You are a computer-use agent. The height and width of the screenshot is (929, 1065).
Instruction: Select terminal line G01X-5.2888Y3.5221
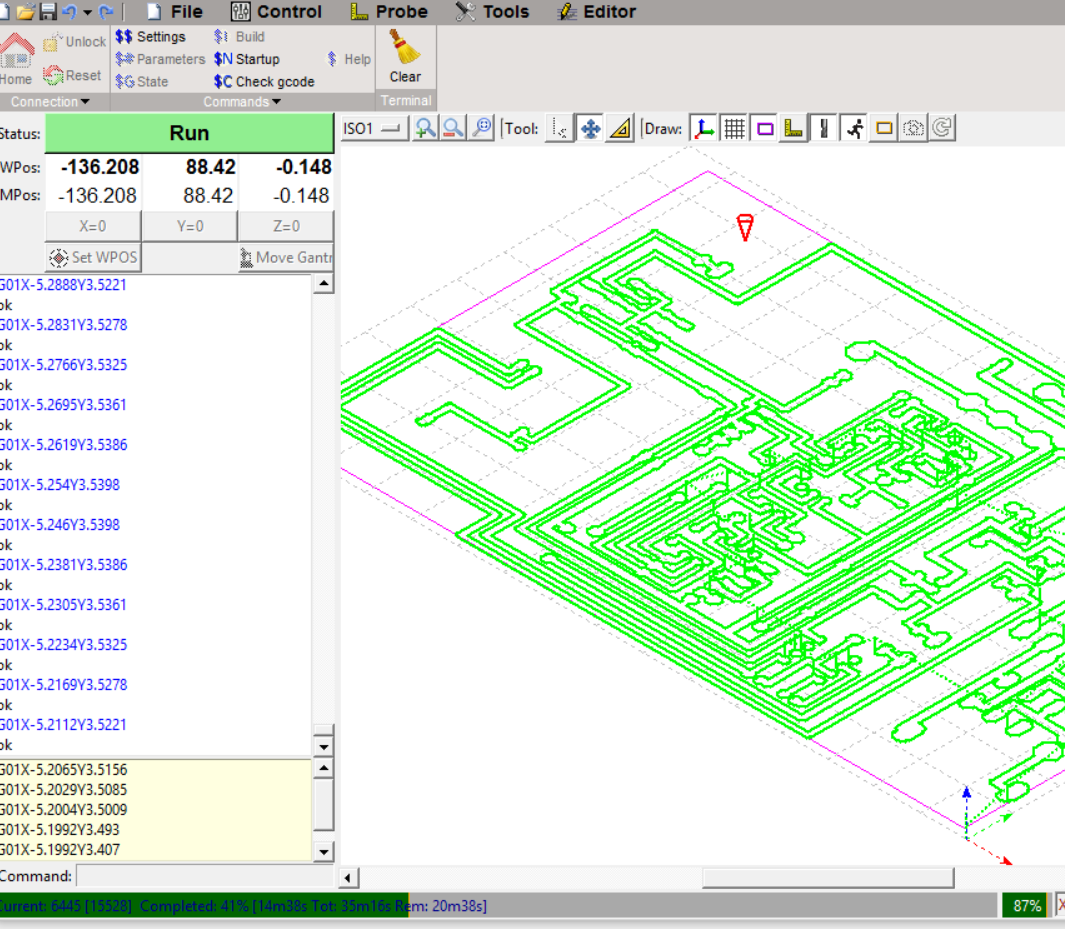[63, 285]
